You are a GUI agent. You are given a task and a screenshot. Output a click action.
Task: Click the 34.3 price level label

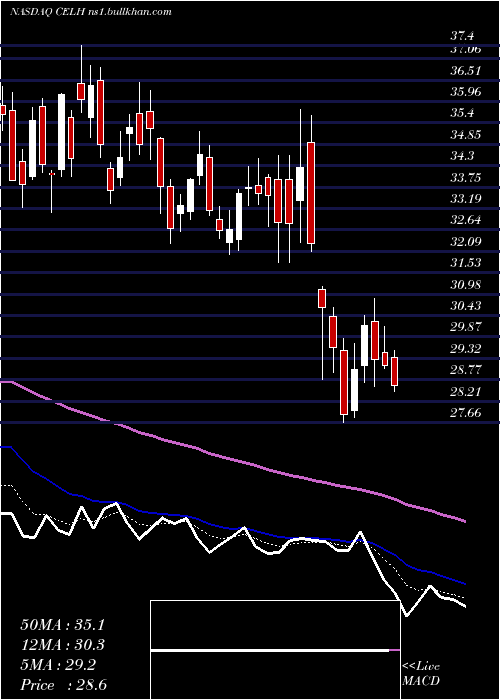point(462,156)
